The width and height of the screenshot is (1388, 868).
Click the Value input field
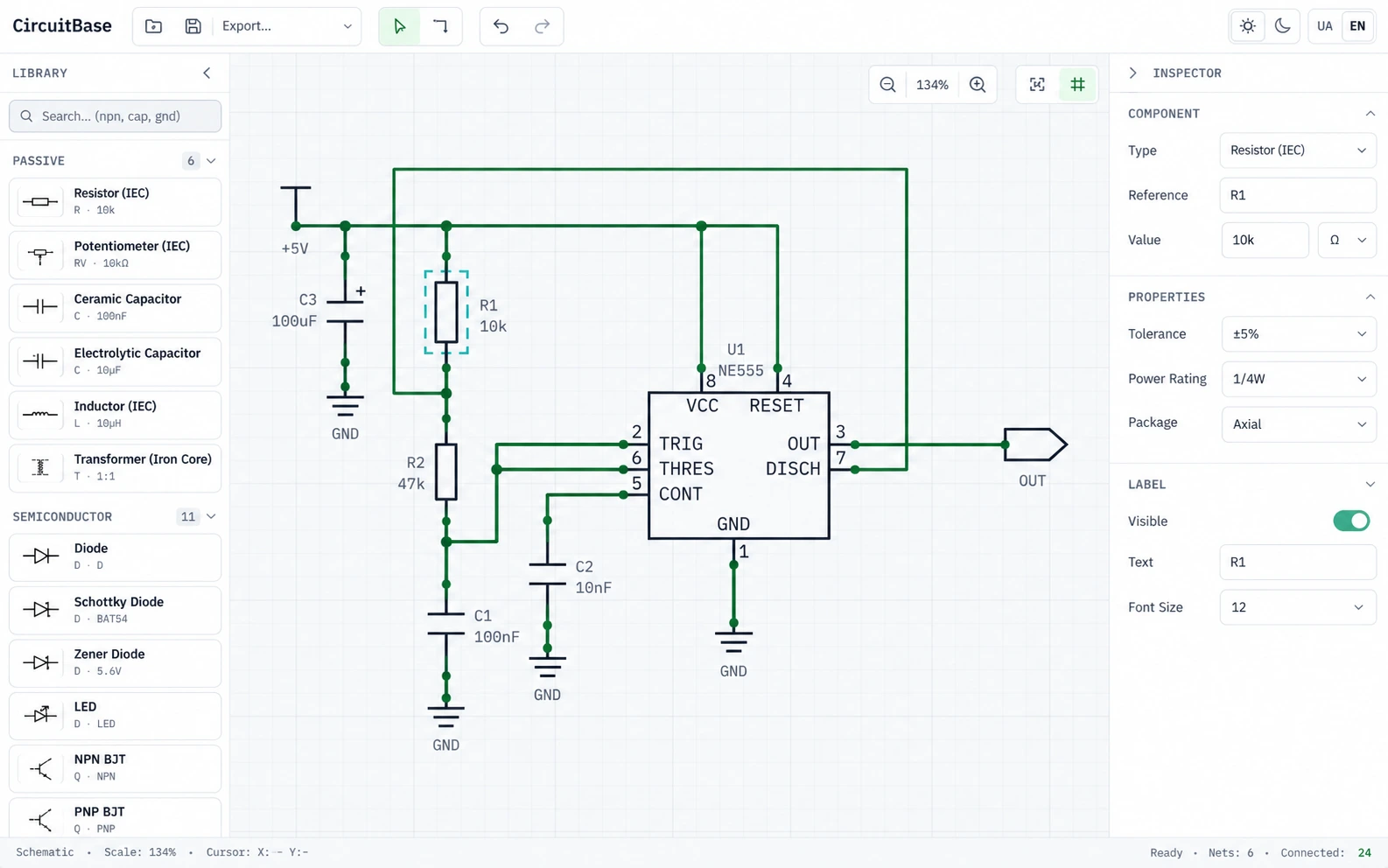coord(1265,240)
